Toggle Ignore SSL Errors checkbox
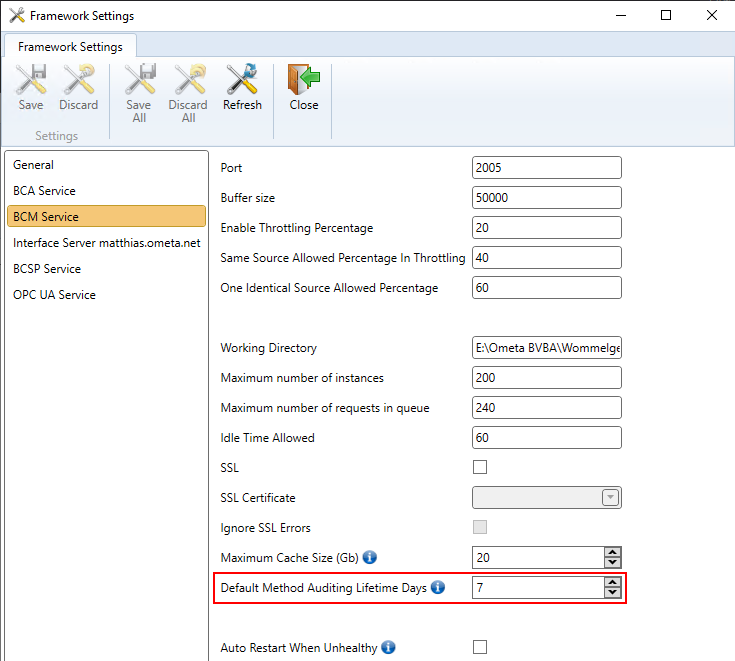Viewport: 735px width, 661px height. [480, 527]
